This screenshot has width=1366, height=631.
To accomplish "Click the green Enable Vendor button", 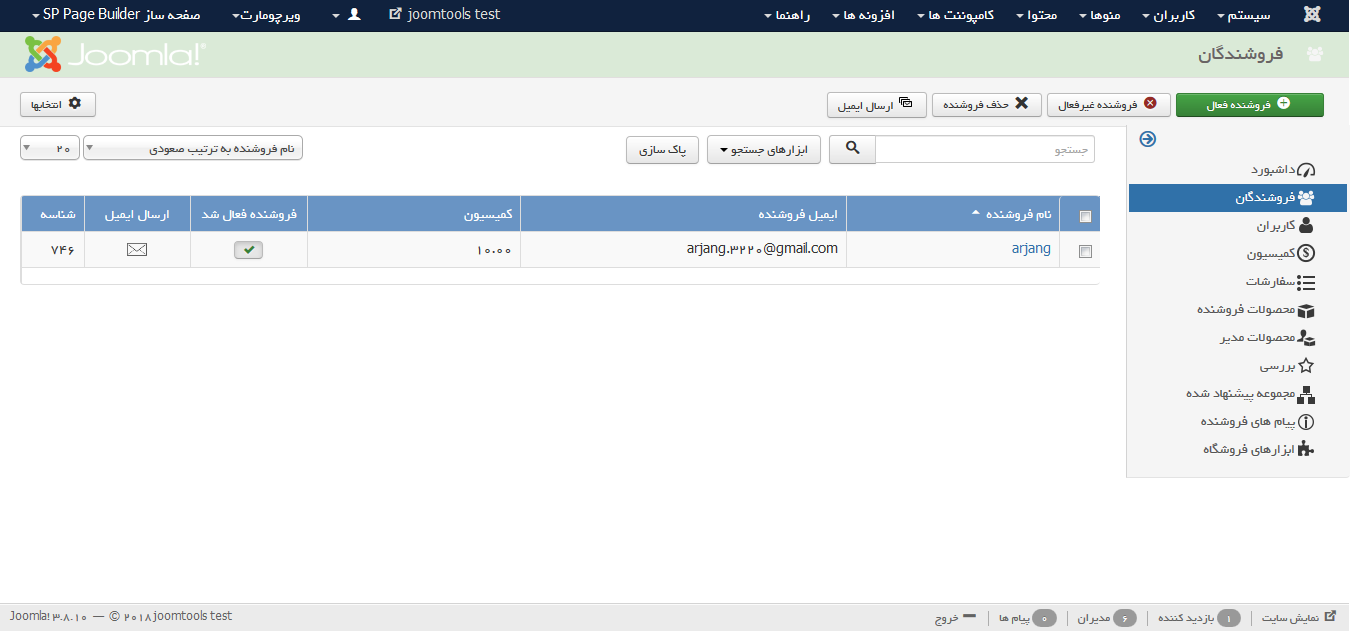I will pos(1249,104).
